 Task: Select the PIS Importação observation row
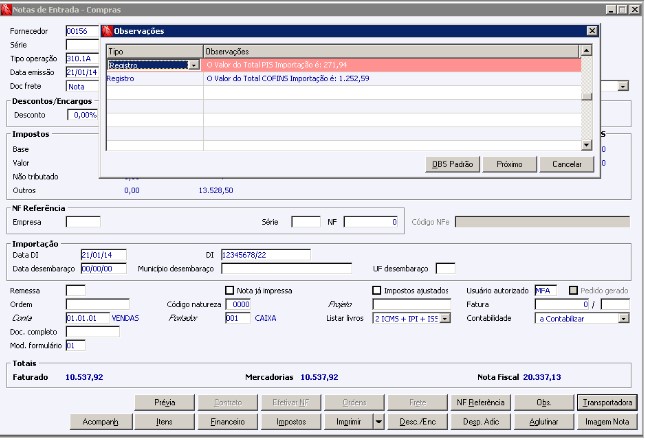(x=343, y=65)
